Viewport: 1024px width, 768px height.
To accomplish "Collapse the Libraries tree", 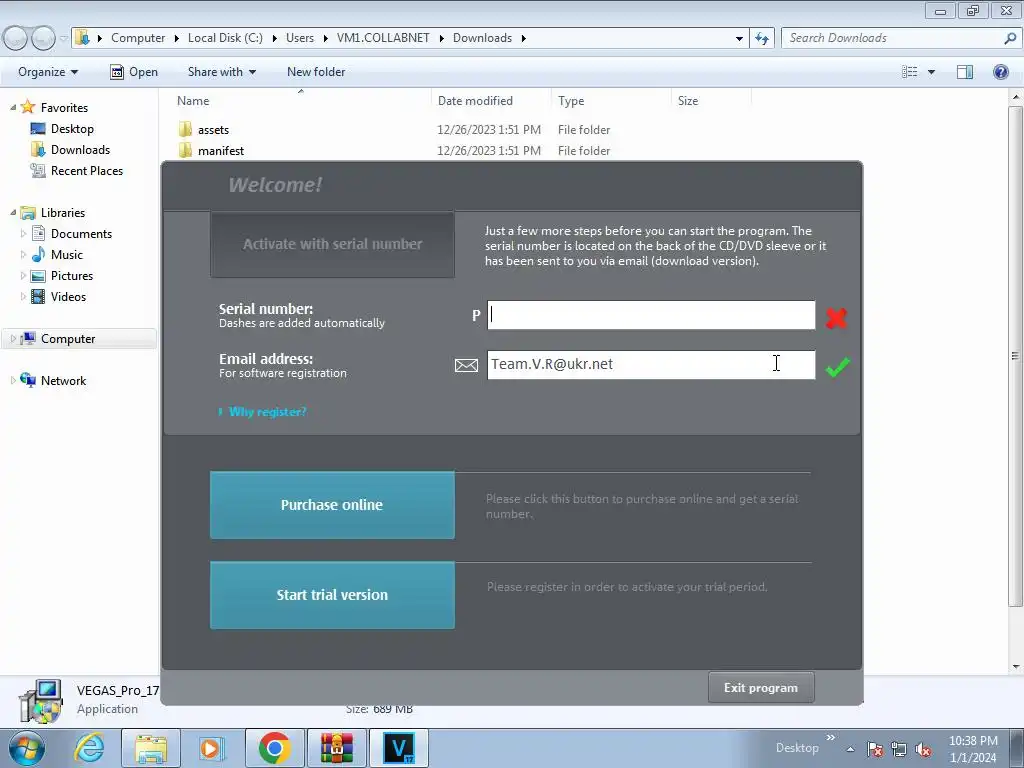I will [x=13, y=212].
